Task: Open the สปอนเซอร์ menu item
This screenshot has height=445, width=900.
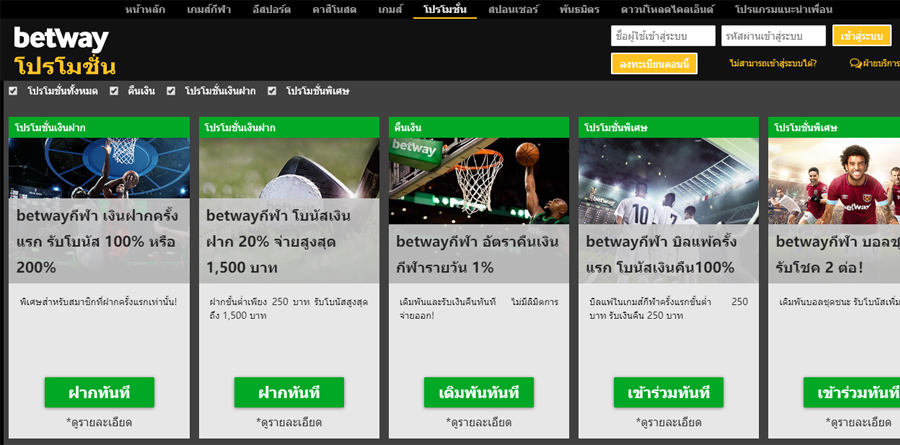Action: (513, 9)
